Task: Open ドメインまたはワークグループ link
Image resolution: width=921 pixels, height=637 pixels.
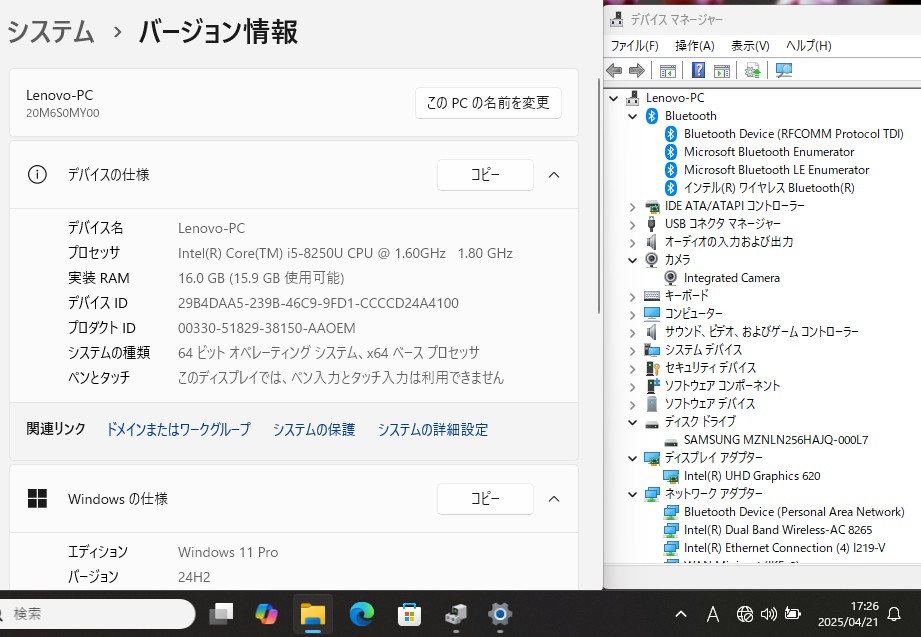Action: 178,430
